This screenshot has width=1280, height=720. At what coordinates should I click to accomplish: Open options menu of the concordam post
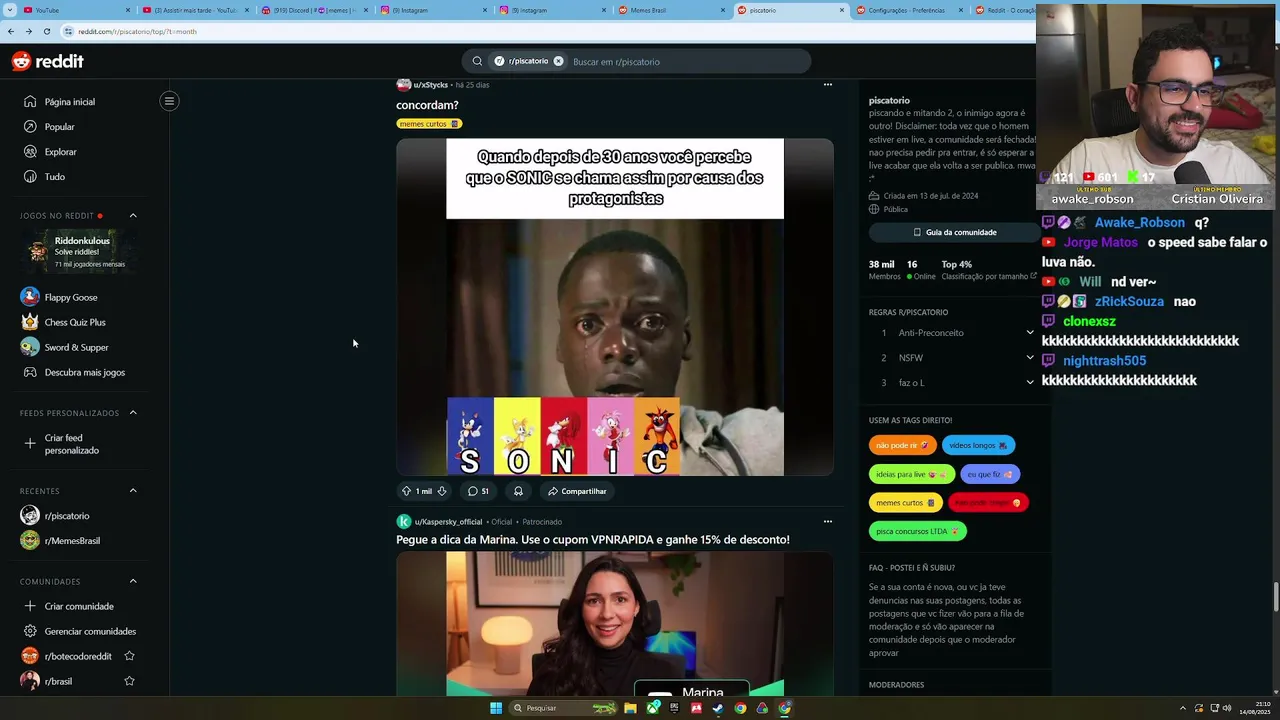coord(827,85)
